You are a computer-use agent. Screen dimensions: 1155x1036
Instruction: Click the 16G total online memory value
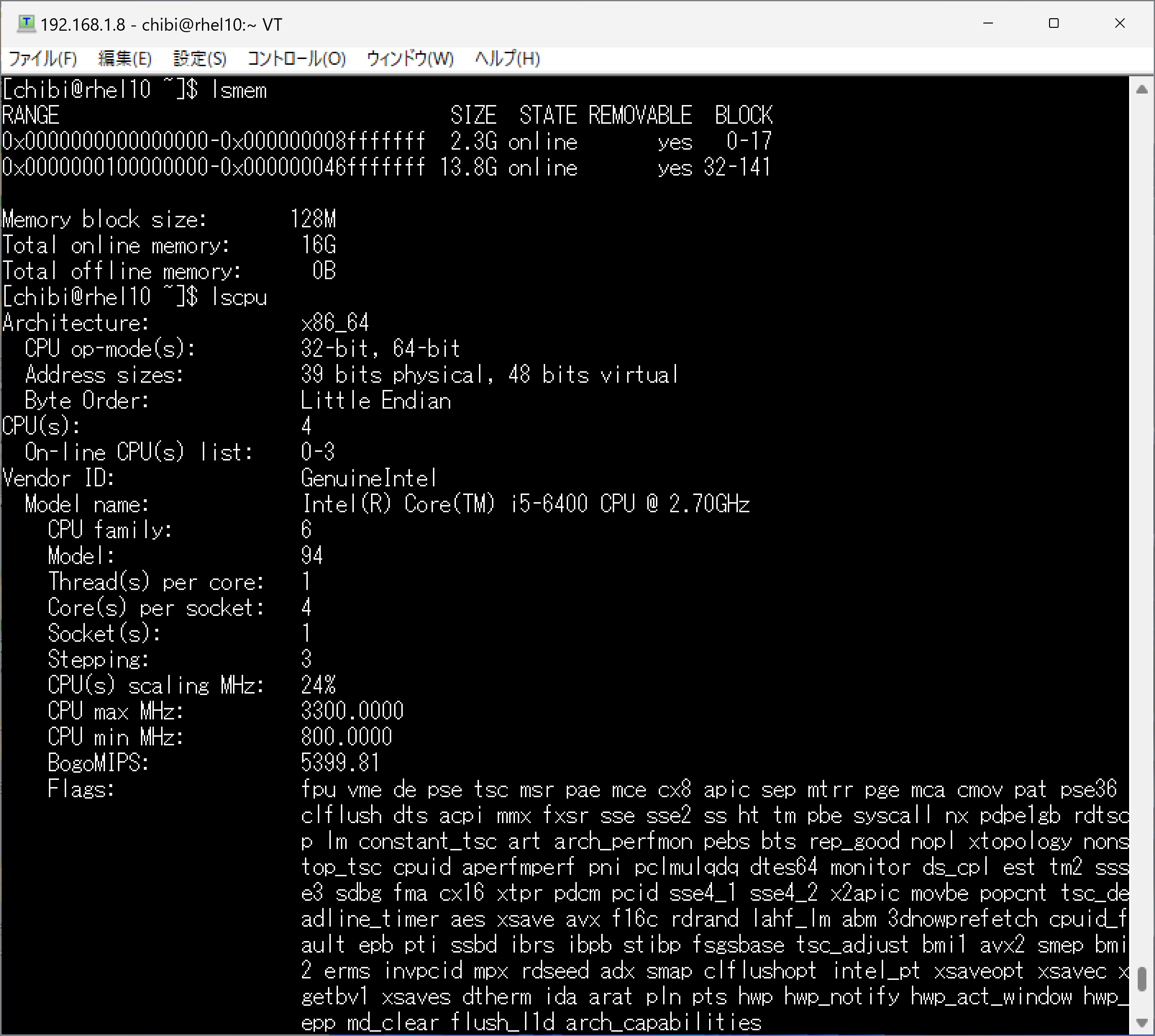point(319,246)
